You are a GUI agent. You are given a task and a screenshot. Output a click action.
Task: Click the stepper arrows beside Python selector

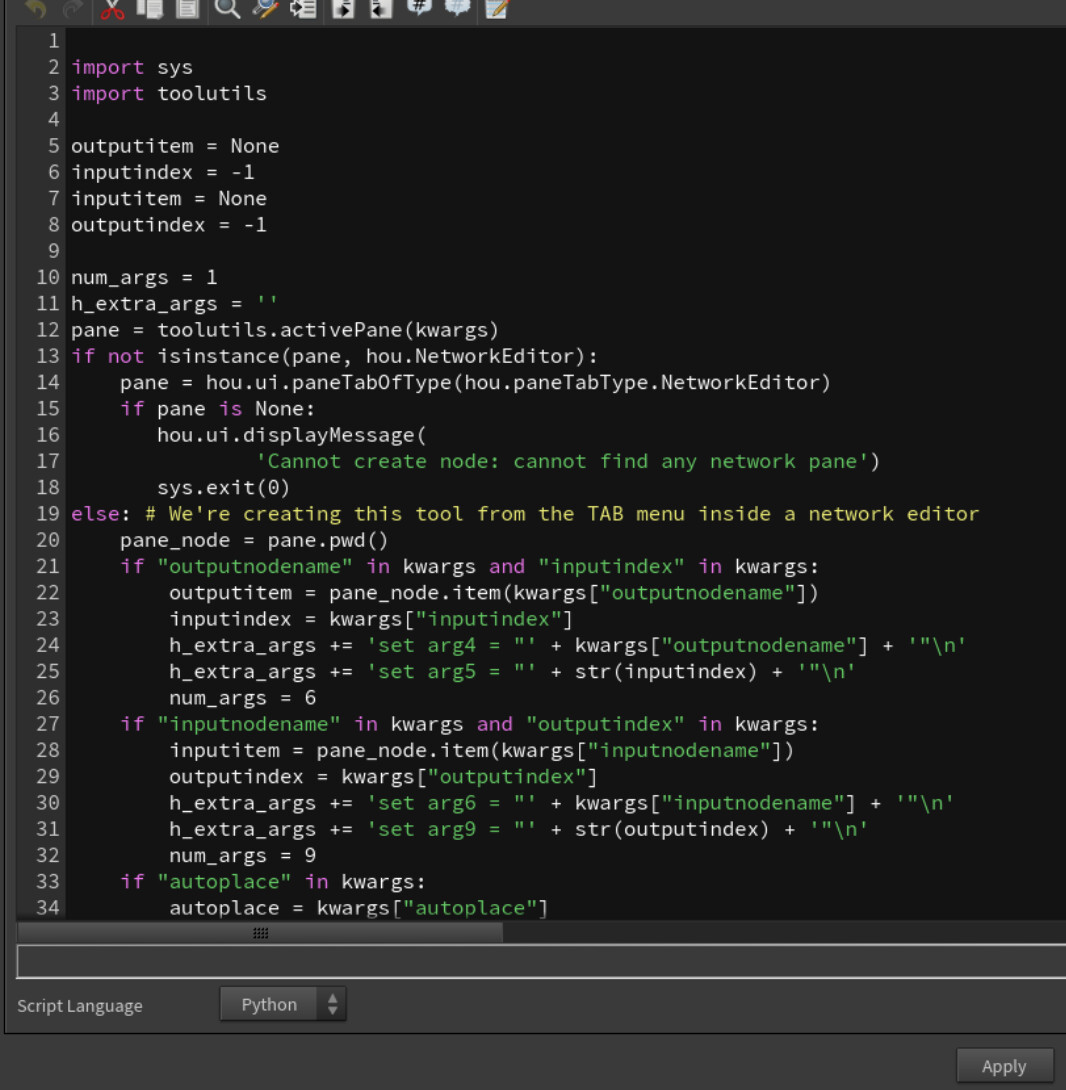(333, 1005)
